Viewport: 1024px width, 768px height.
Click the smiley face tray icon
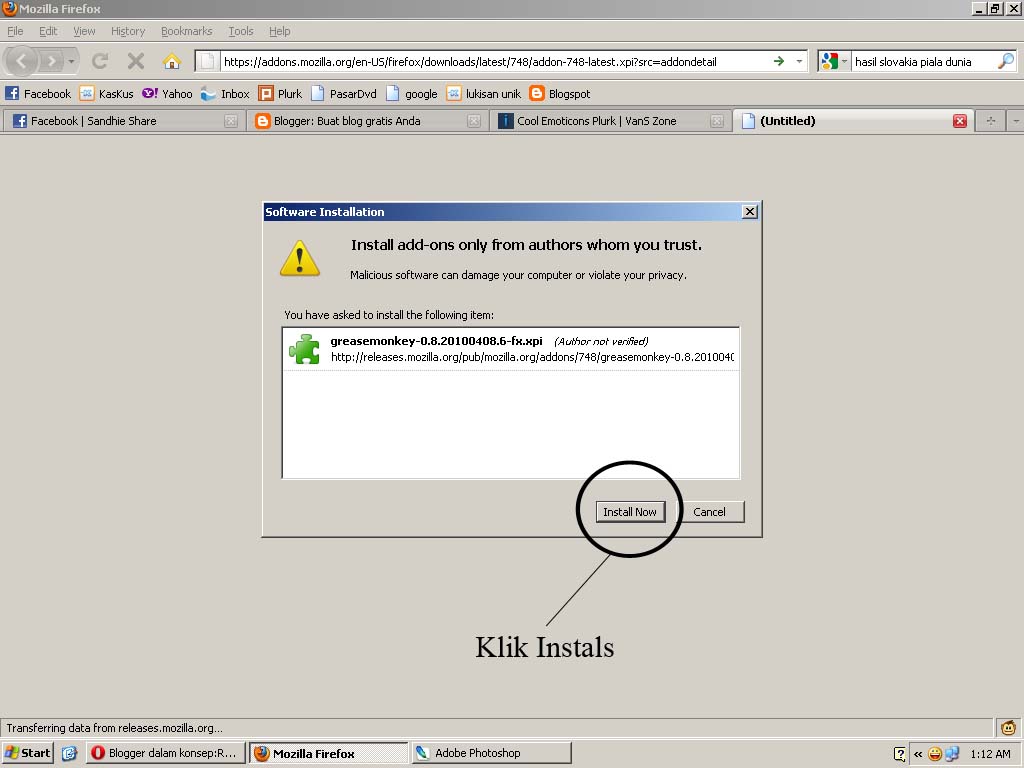click(935, 754)
